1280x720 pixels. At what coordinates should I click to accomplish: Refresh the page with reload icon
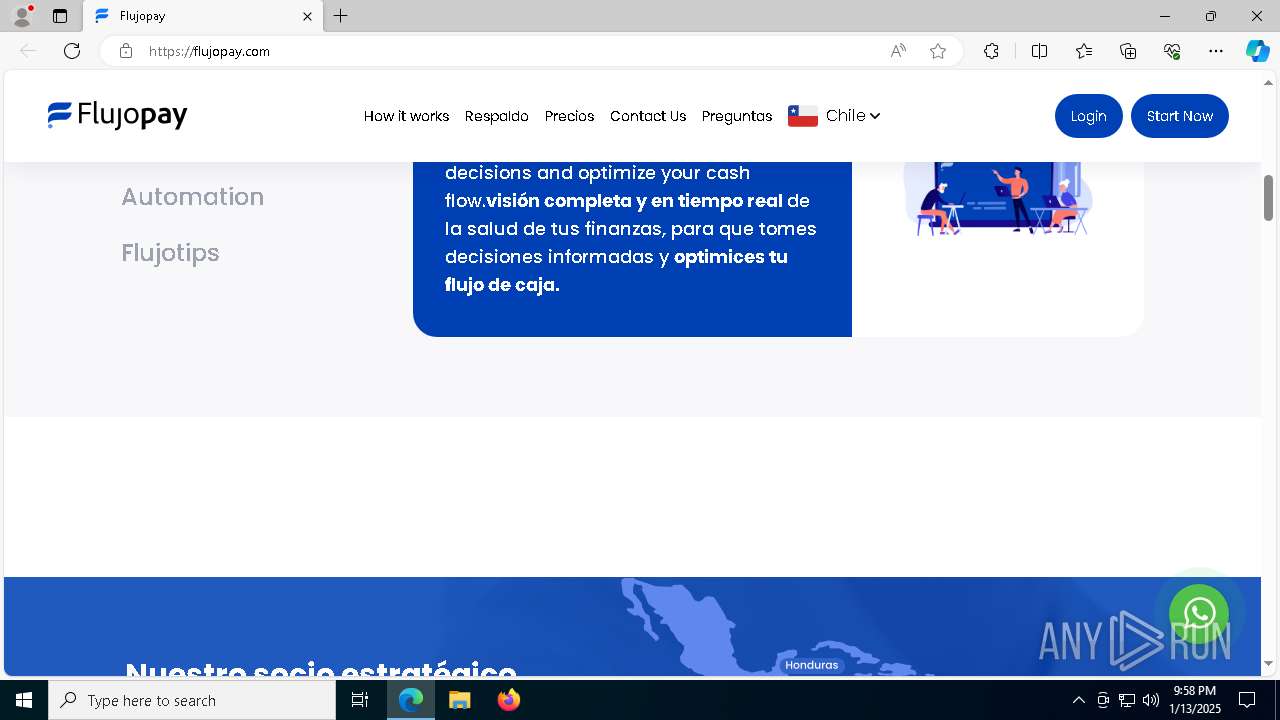[x=72, y=51]
